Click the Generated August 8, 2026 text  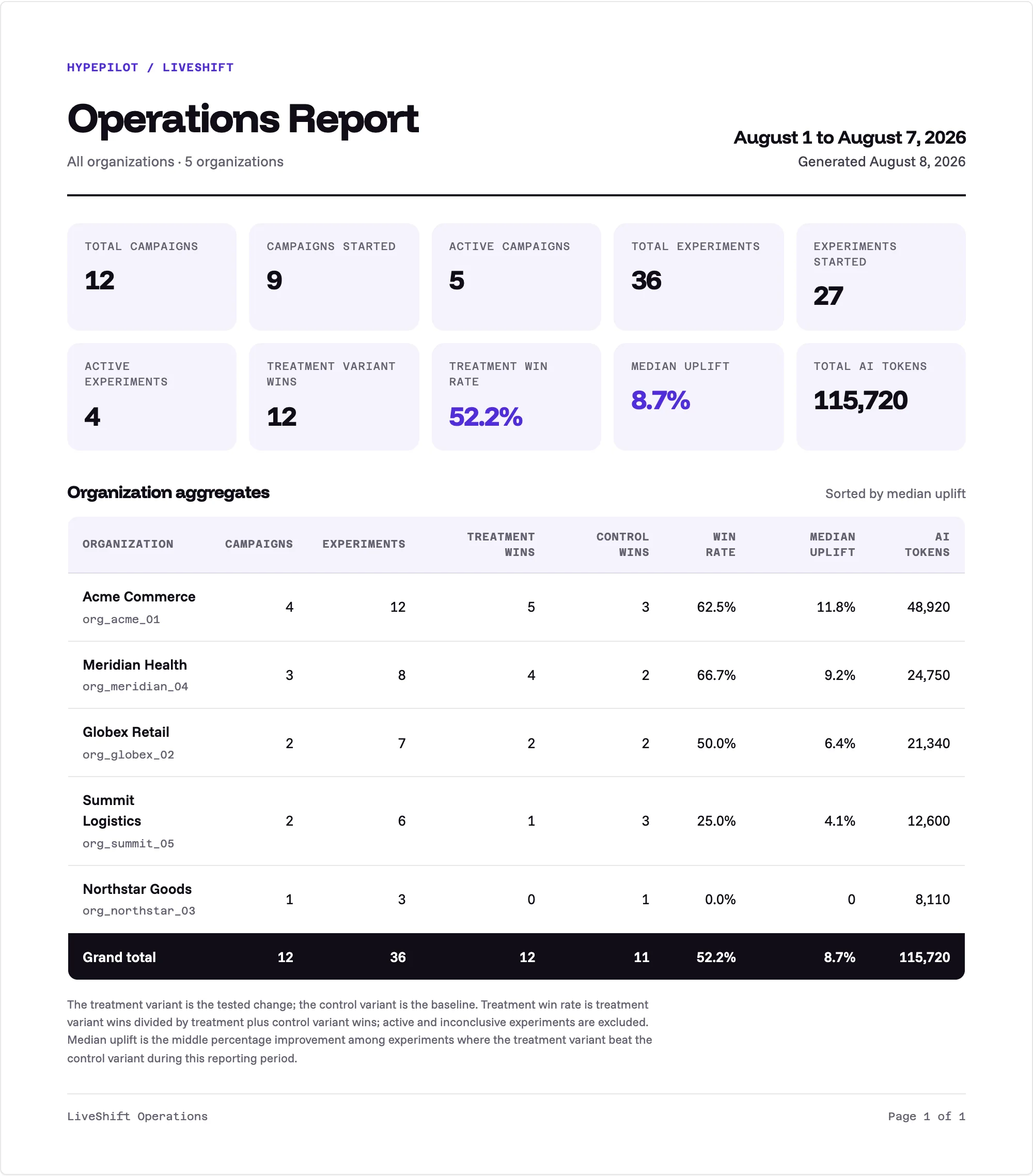click(881, 162)
